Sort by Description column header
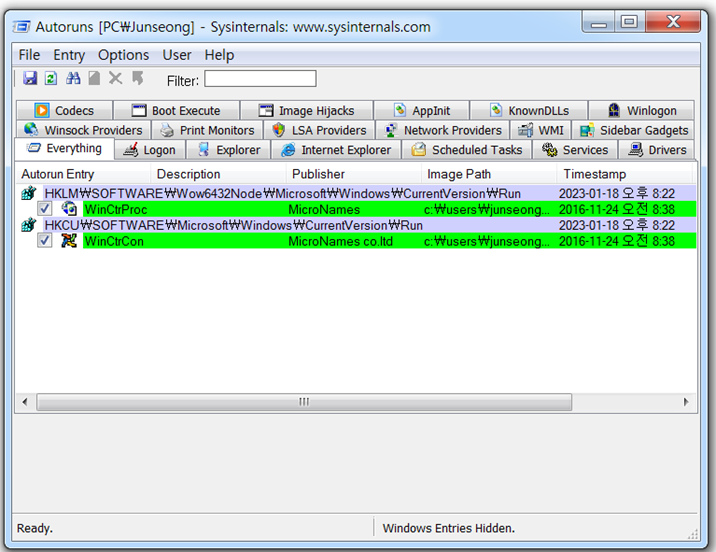This screenshot has height=552, width=716. tap(218, 174)
